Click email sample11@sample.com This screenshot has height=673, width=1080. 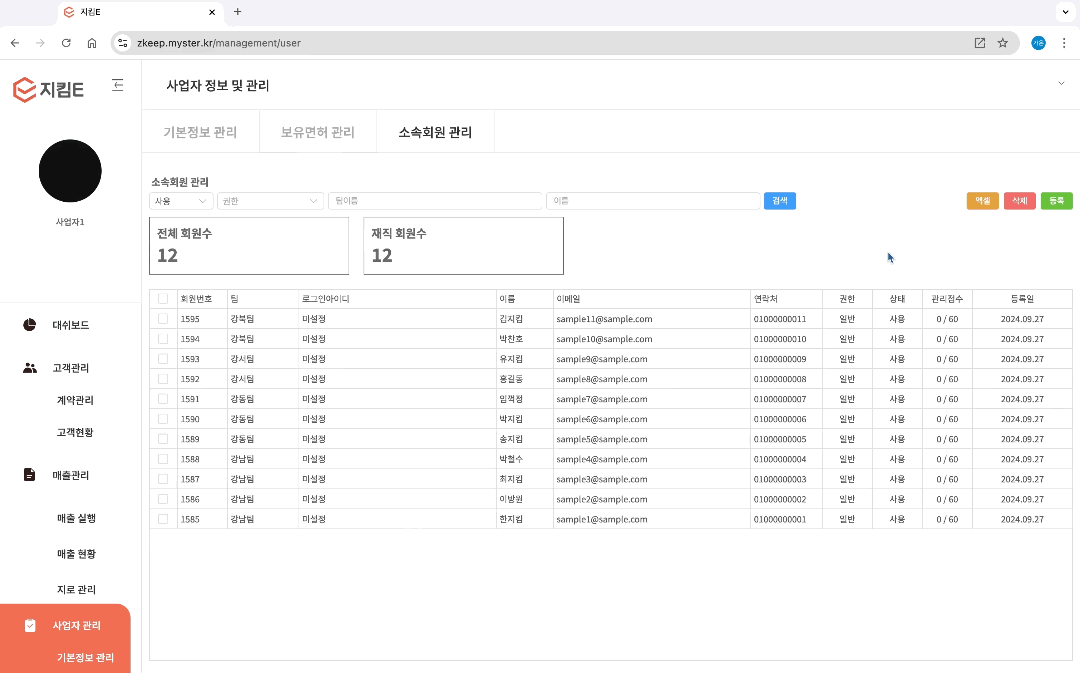point(604,319)
